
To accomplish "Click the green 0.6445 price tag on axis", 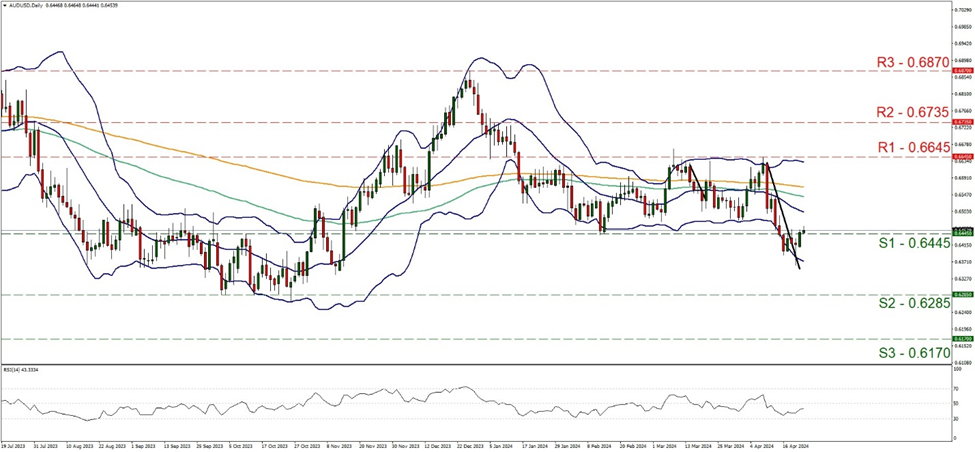I will click(962, 233).
